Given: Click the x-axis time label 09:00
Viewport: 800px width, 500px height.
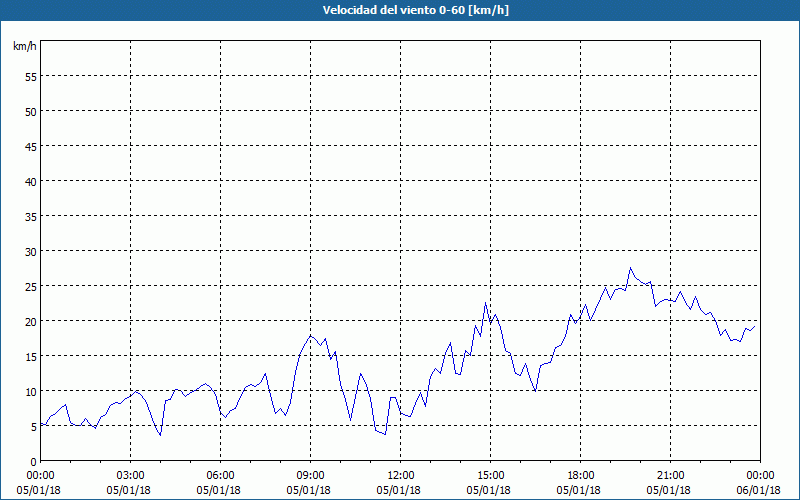Looking at the screenshot, I should point(311,476).
